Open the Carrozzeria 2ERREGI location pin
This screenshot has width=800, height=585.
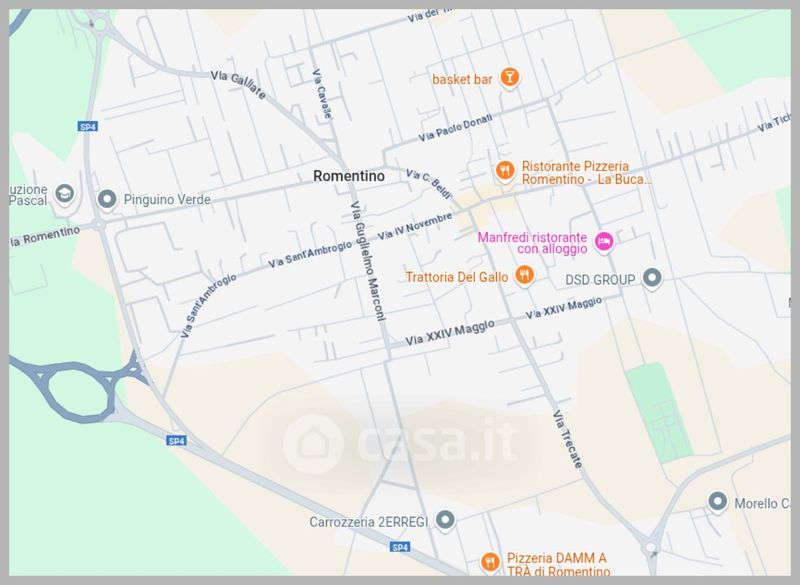click(x=445, y=520)
